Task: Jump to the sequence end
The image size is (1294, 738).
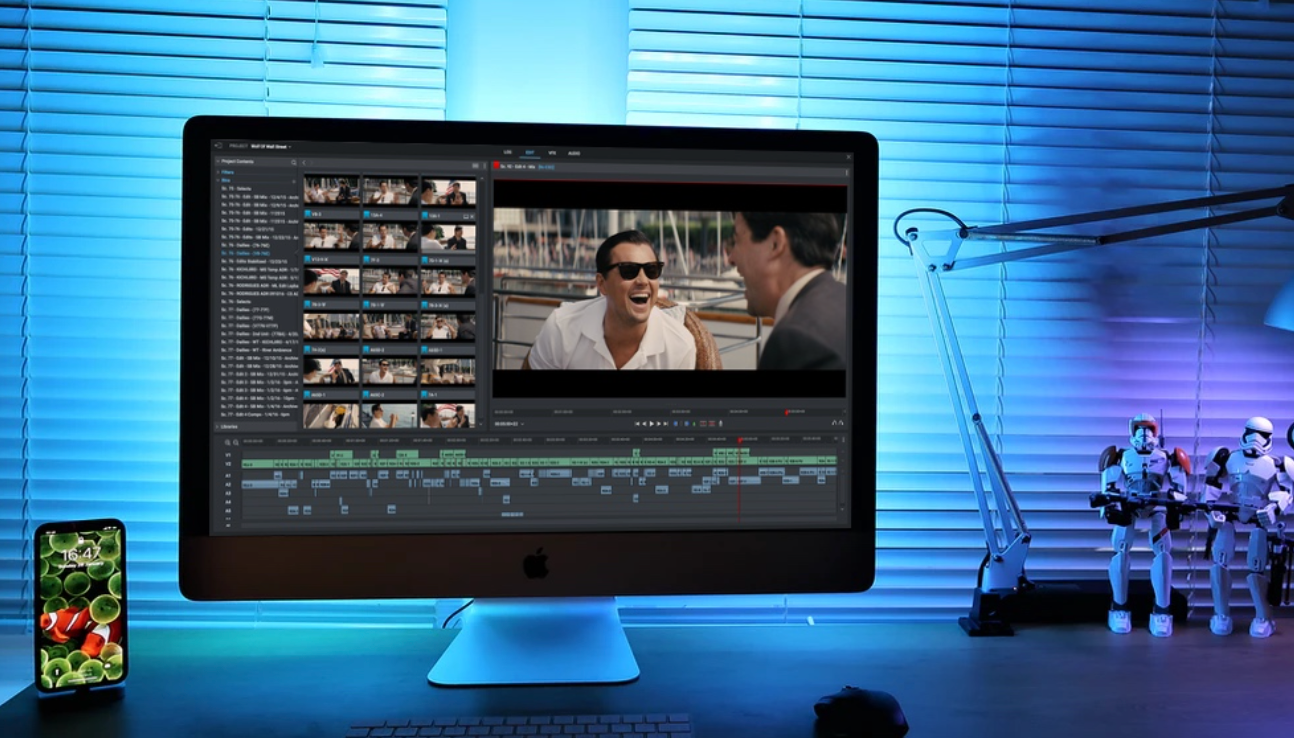Action: [667, 423]
